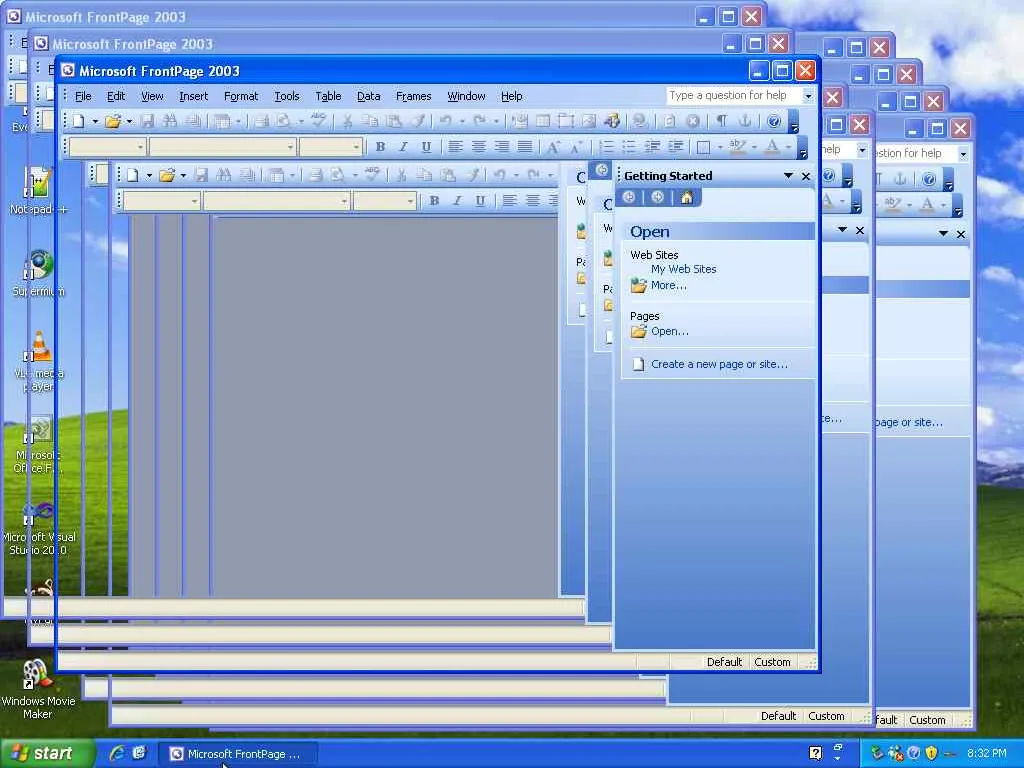Open the Table menu
The width and height of the screenshot is (1024, 768).
[328, 96]
